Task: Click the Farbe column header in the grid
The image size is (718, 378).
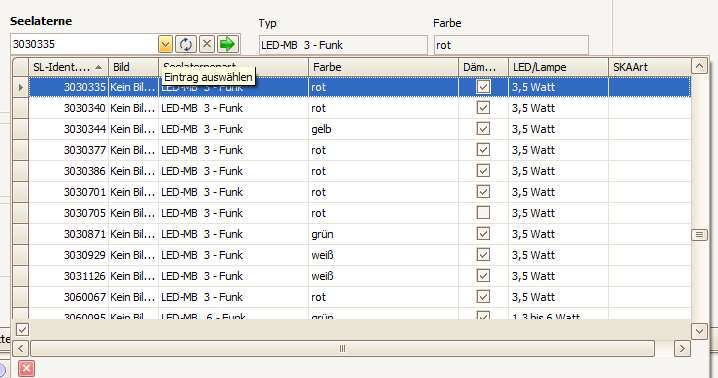Action: point(384,67)
